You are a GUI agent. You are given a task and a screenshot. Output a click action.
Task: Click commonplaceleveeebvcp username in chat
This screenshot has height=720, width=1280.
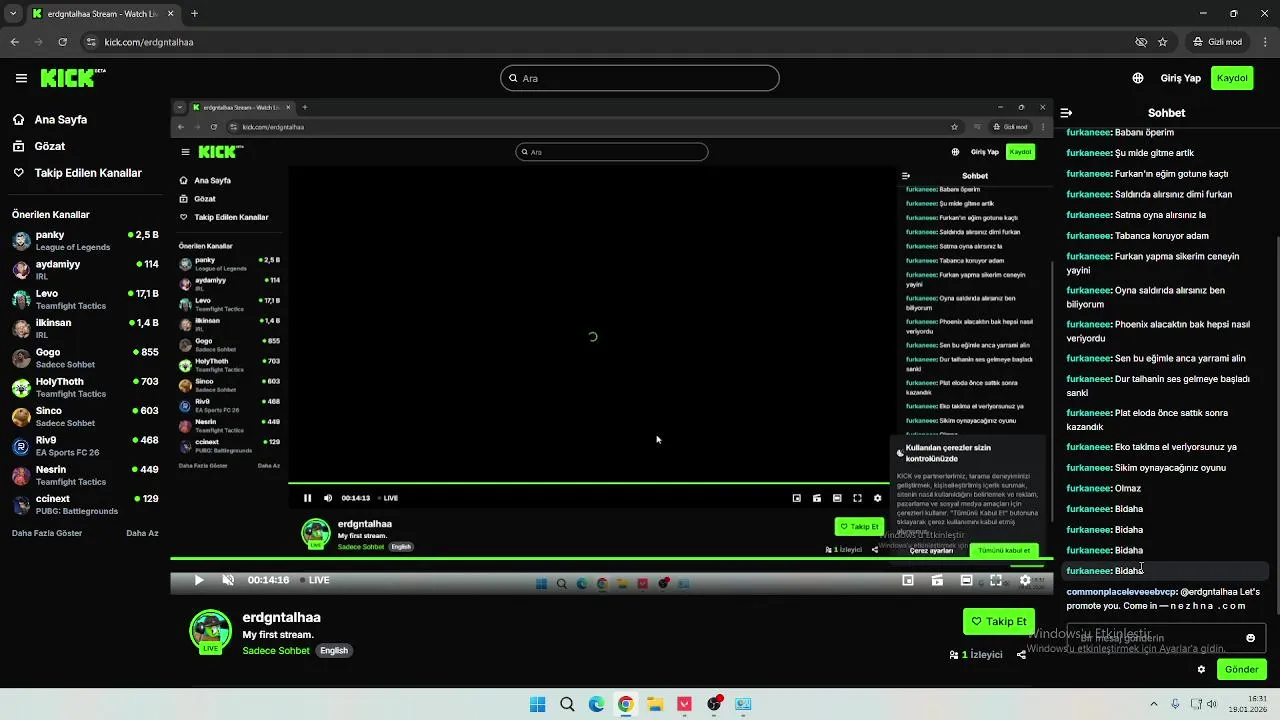pos(1122,592)
